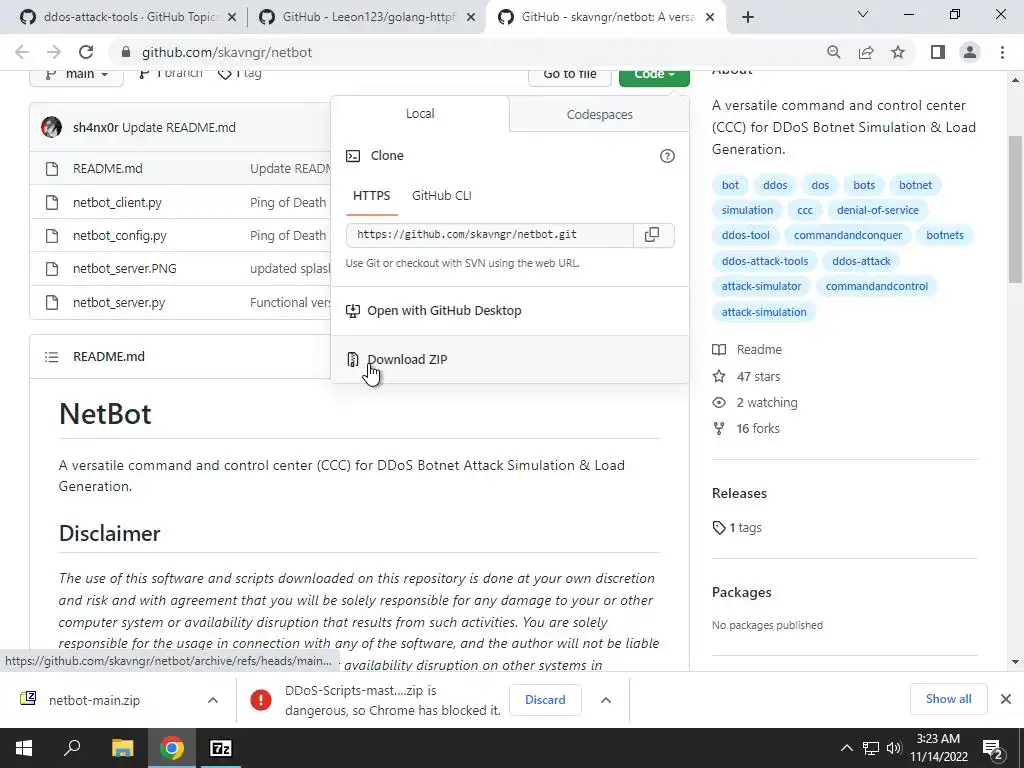
Task: Select the Local tab
Action: pos(420,114)
